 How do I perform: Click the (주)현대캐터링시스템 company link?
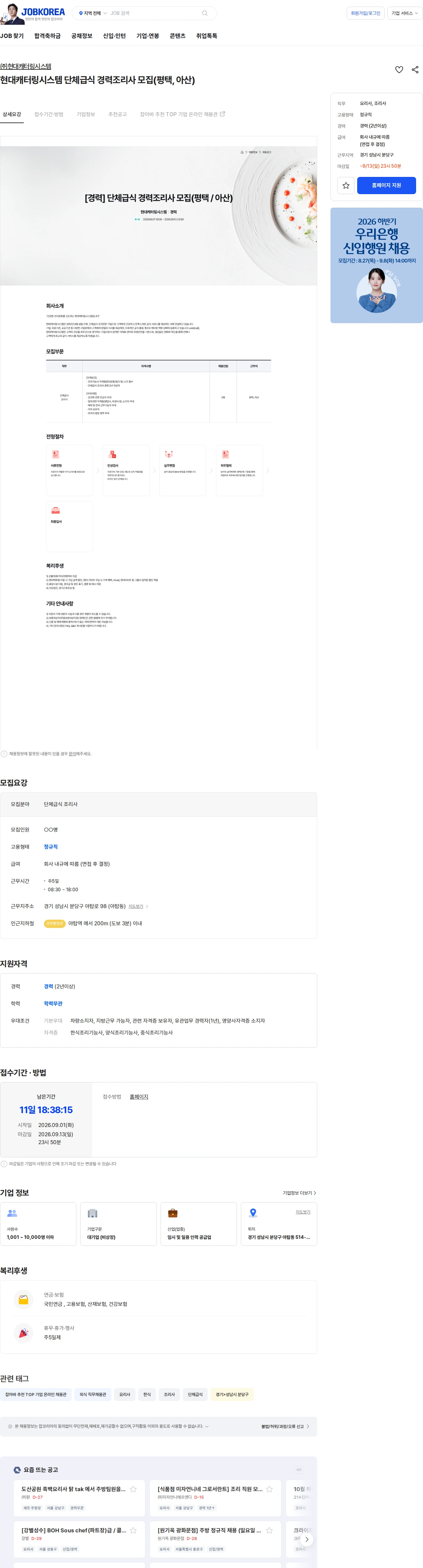coord(25,66)
